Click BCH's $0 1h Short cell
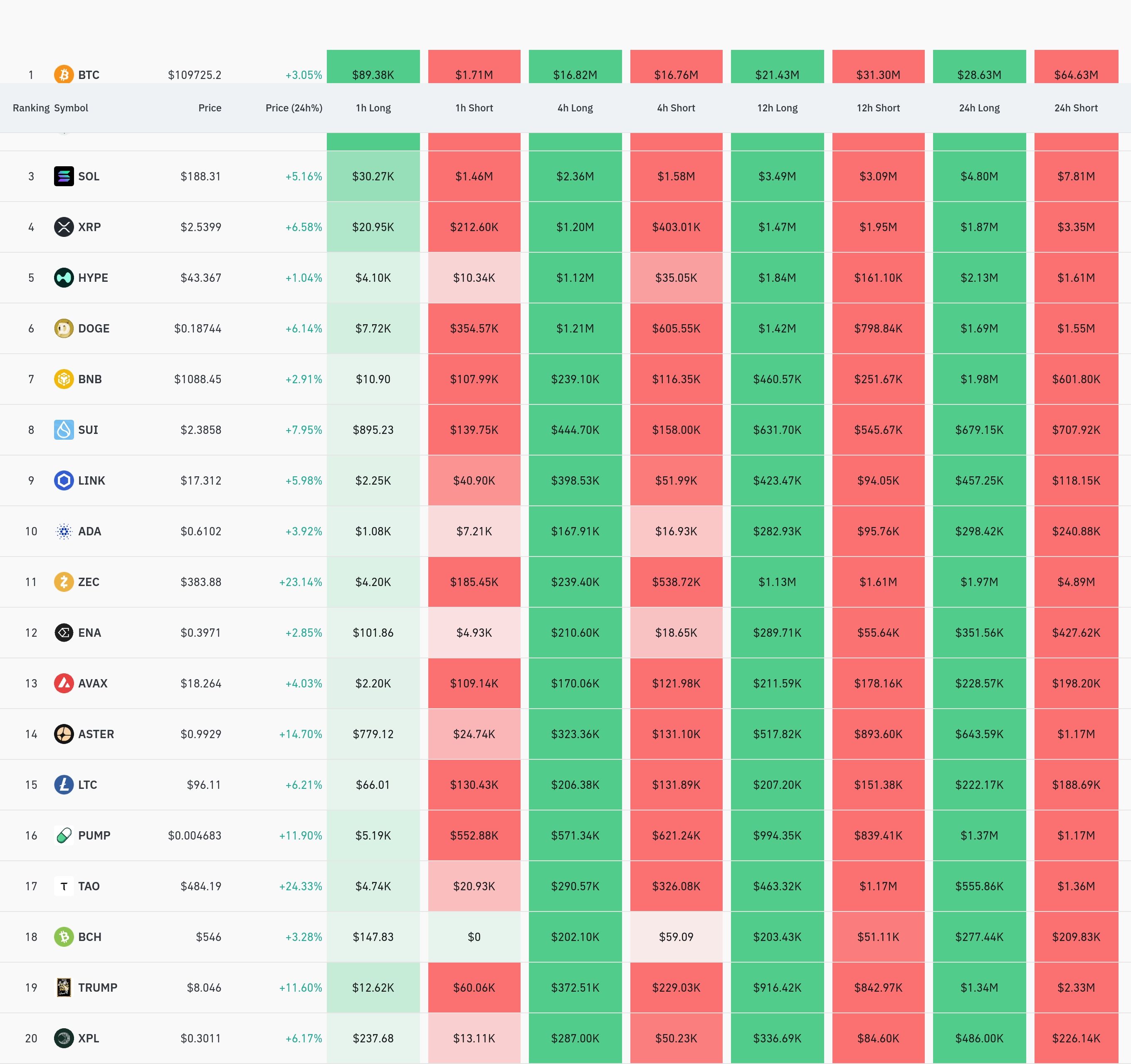This screenshot has width=1131, height=1064. coord(474,937)
